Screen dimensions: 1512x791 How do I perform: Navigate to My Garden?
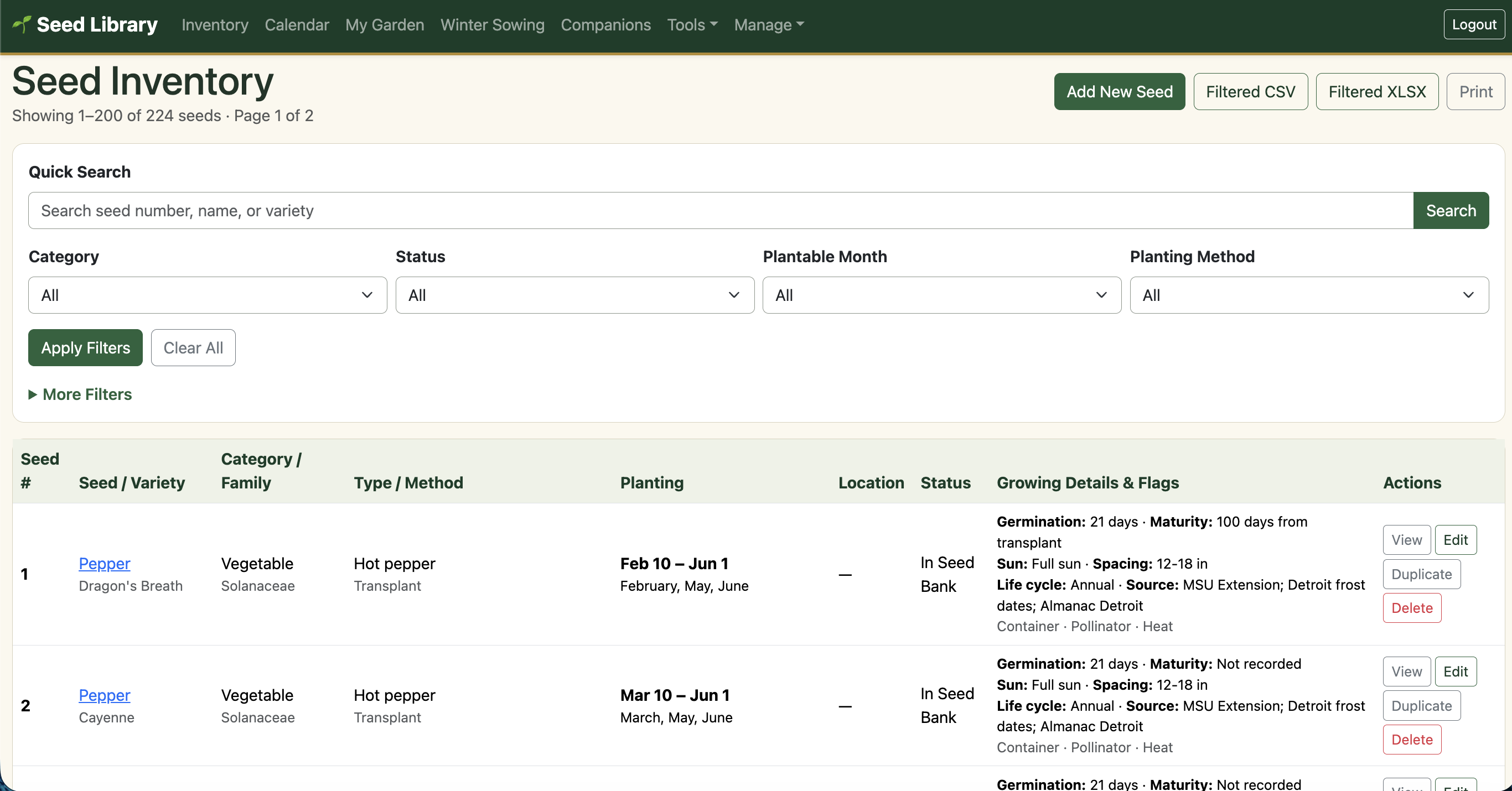[385, 25]
